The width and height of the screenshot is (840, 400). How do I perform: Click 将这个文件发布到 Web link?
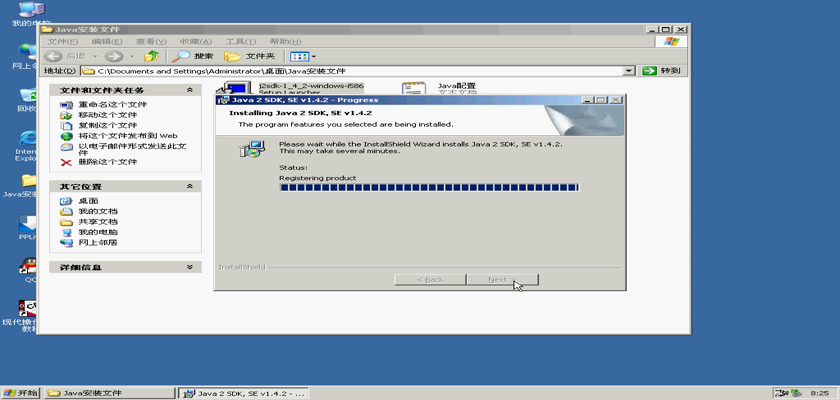coord(128,136)
